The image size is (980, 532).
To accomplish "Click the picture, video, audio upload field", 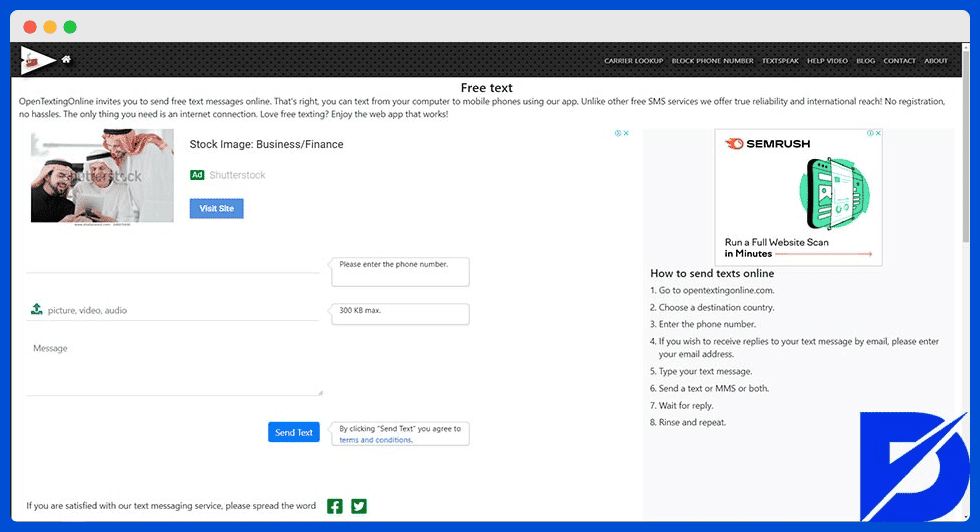I will (173, 310).
